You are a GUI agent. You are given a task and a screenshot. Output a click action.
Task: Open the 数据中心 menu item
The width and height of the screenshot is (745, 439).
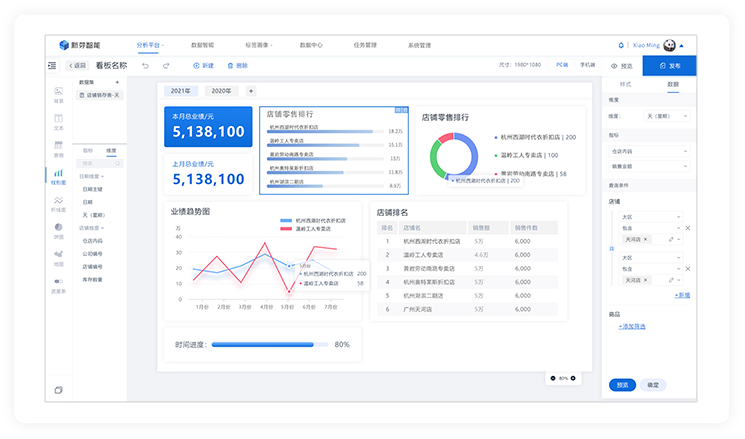pyautogui.click(x=311, y=45)
